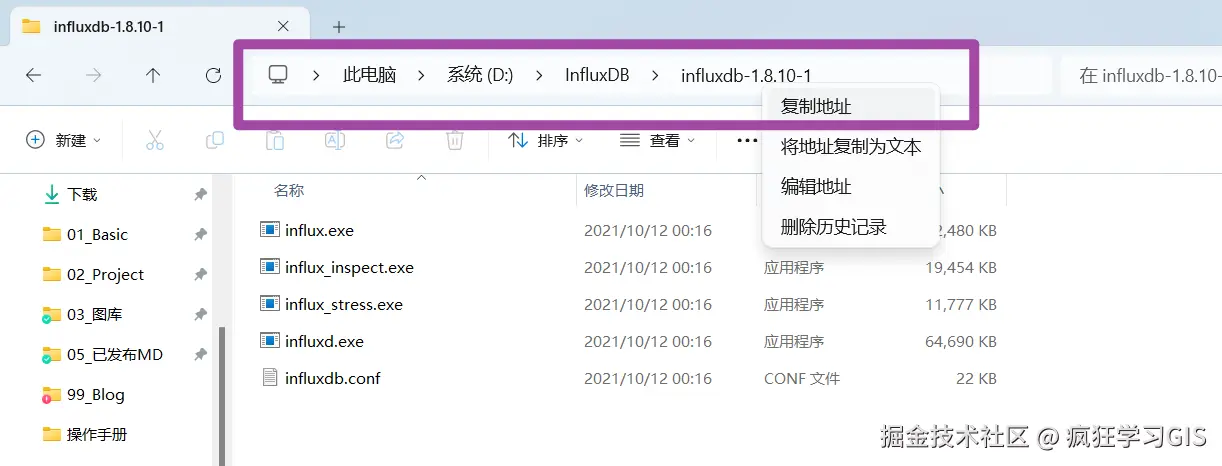Click the search box 在 influxdb-1.8.10-1

tap(1143, 75)
